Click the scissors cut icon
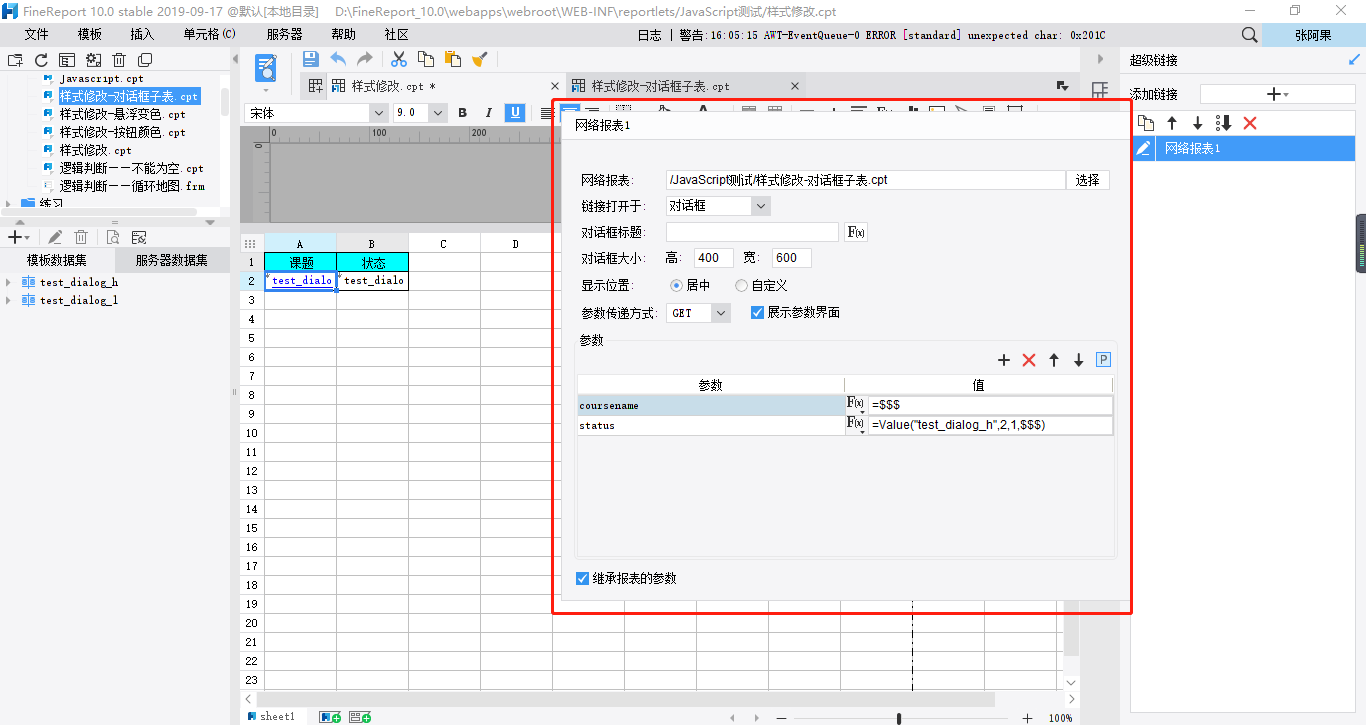This screenshot has width=1366, height=725. [x=399, y=60]
